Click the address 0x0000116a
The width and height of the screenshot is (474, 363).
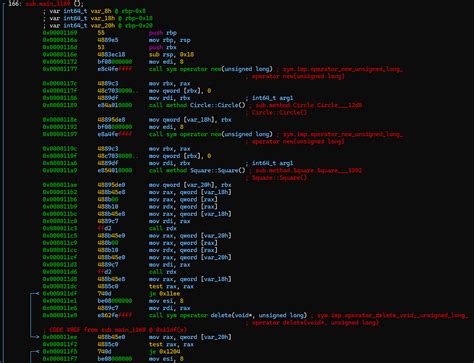click(x=60, y=40)
